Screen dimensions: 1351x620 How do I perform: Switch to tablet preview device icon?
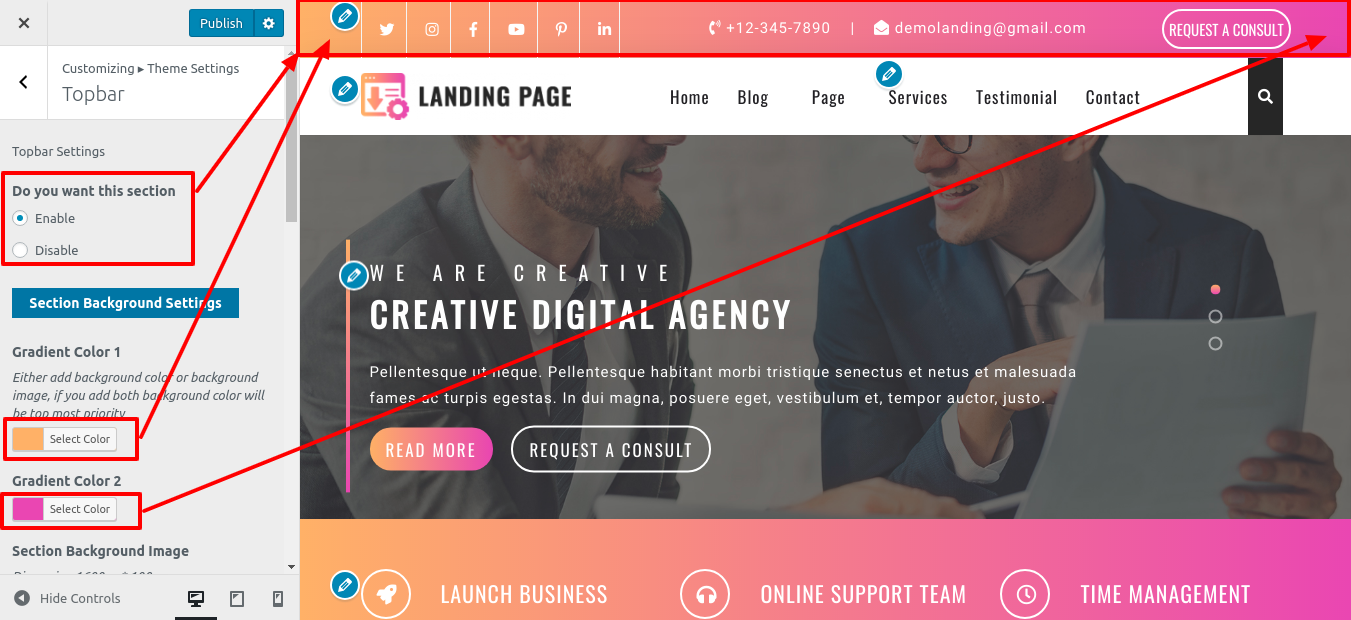[237, 599]
